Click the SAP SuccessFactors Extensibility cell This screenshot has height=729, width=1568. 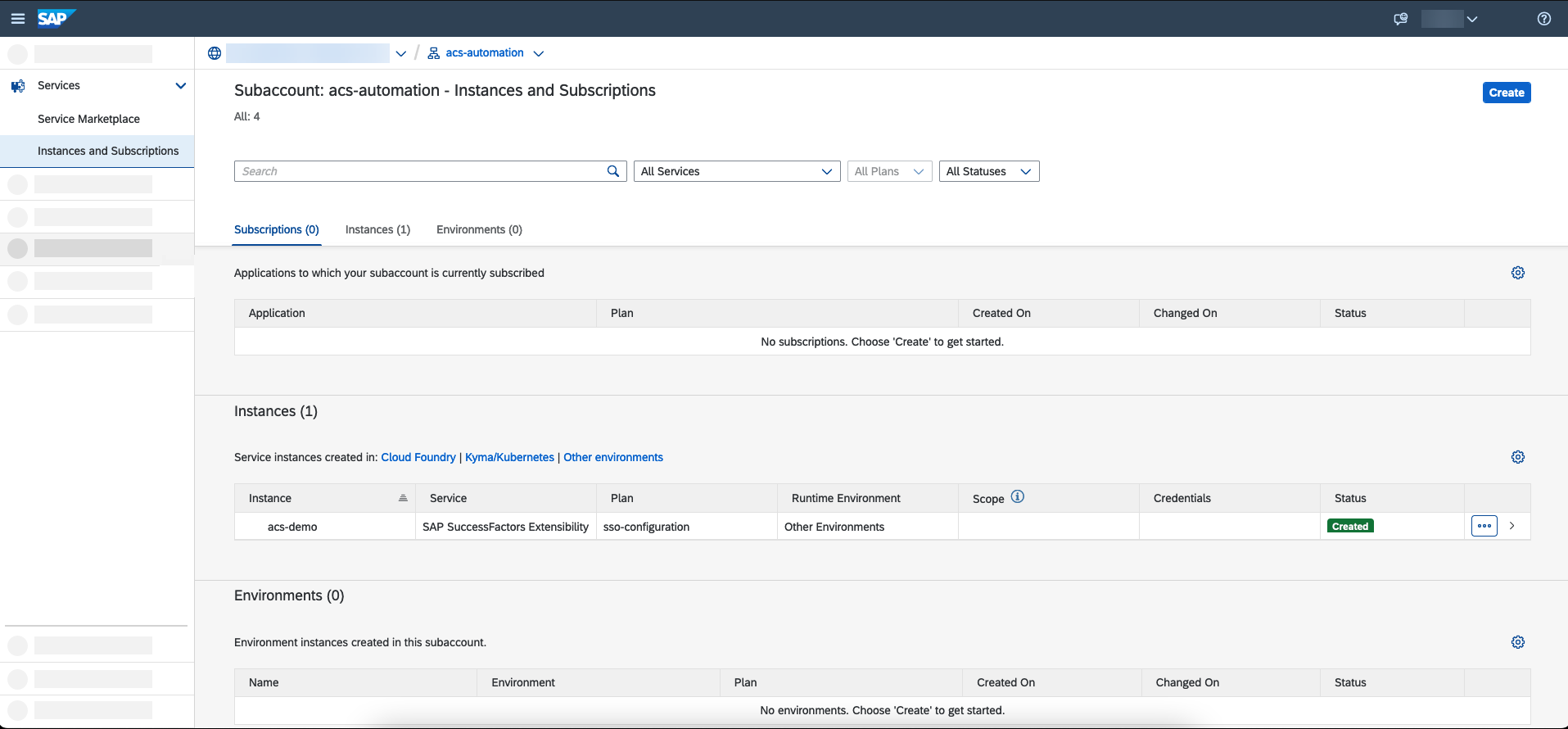(x=505, y=527)
